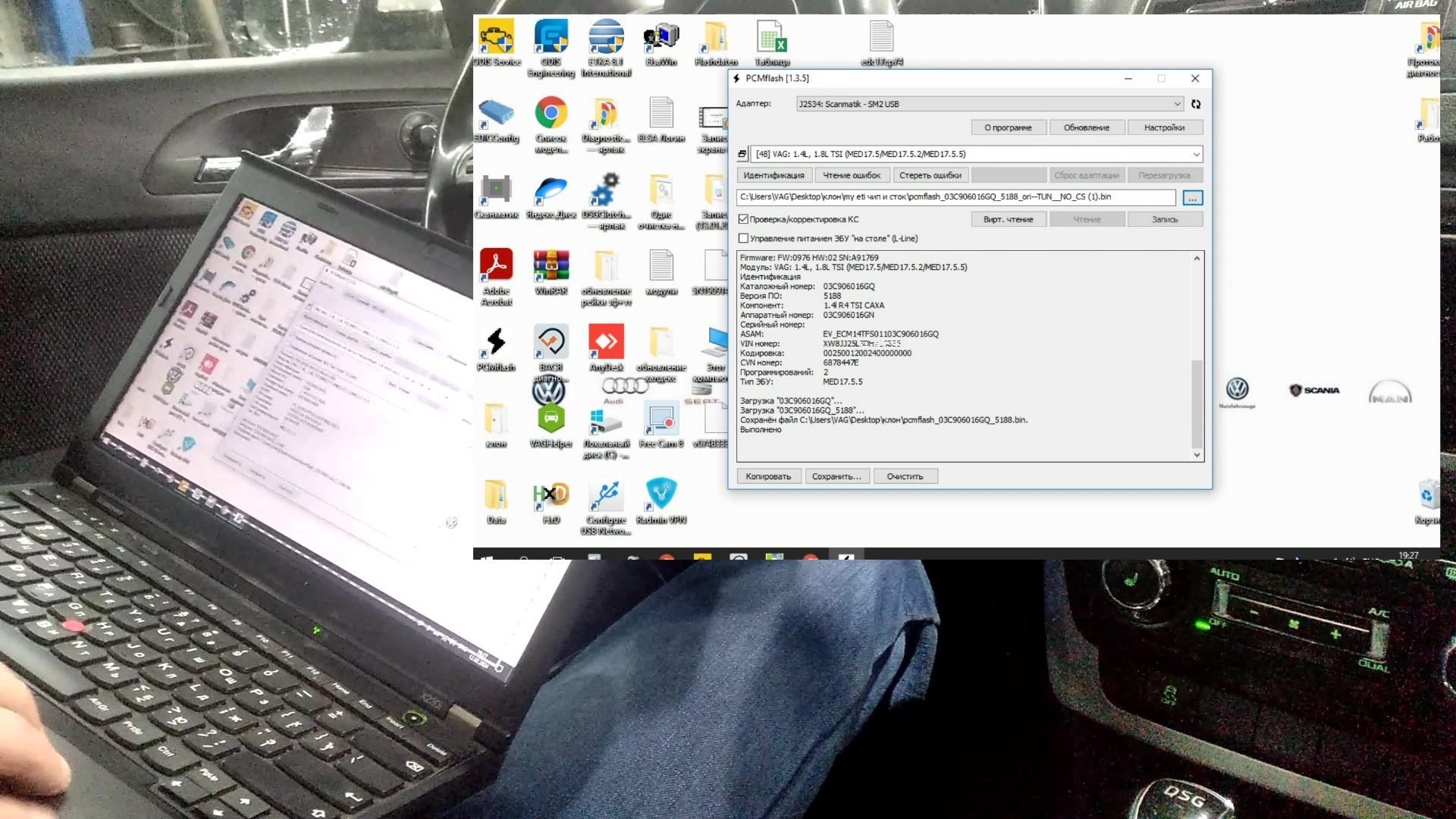Refresh the adapter list in PCMflash
1456x819 pixels.
coord(1196,104)
